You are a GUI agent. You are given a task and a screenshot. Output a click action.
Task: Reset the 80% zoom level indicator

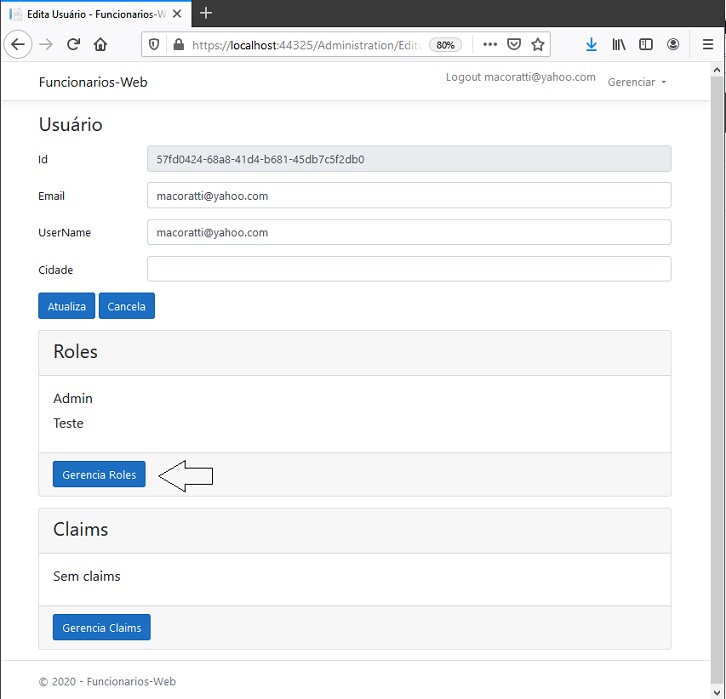pos(445,45)
